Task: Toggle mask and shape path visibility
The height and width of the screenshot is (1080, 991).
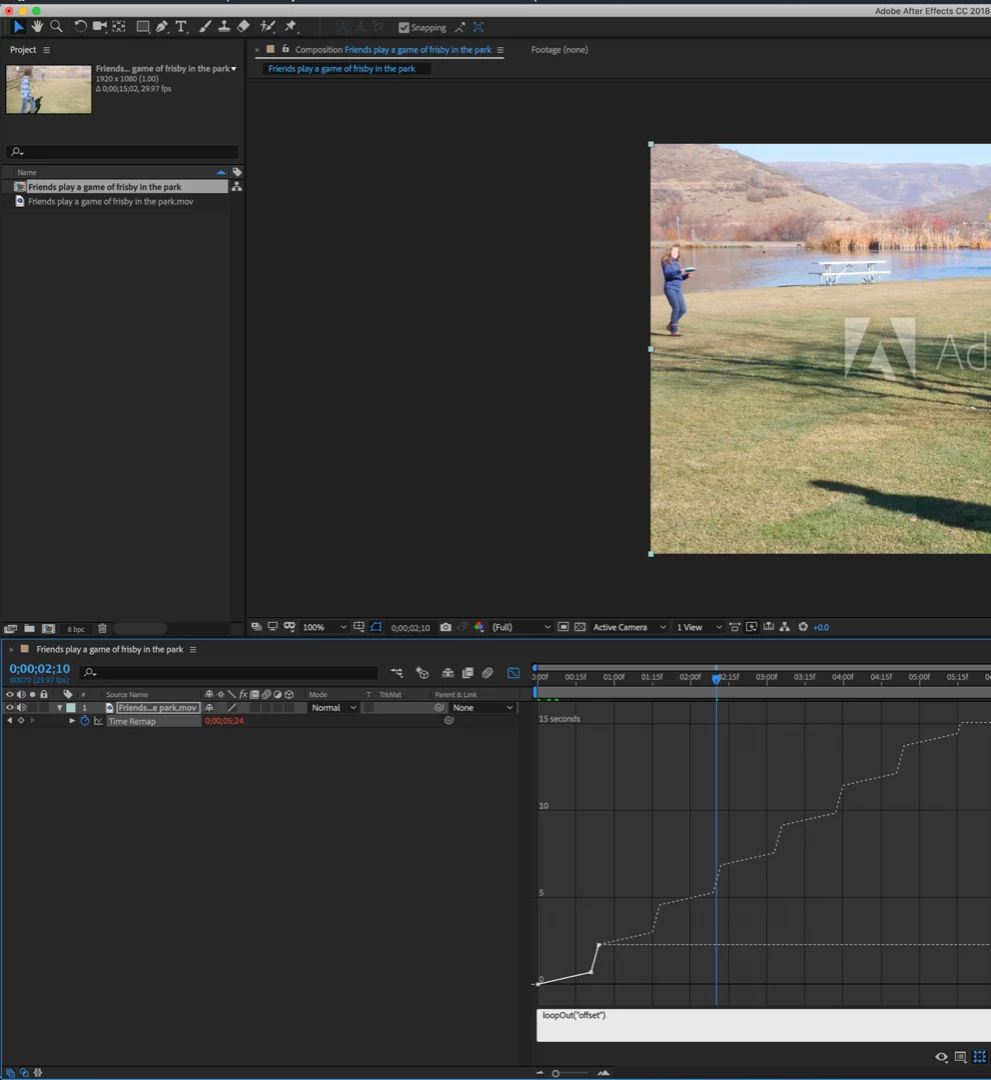Action: pos(376,627)
